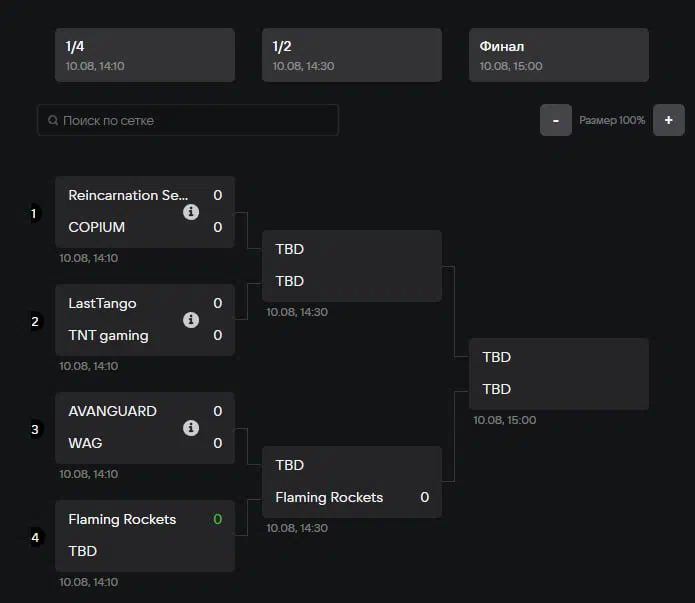This screenshot has height=603, width=695.
Task: Open AVANGUARD team entry
Action: 112,411
